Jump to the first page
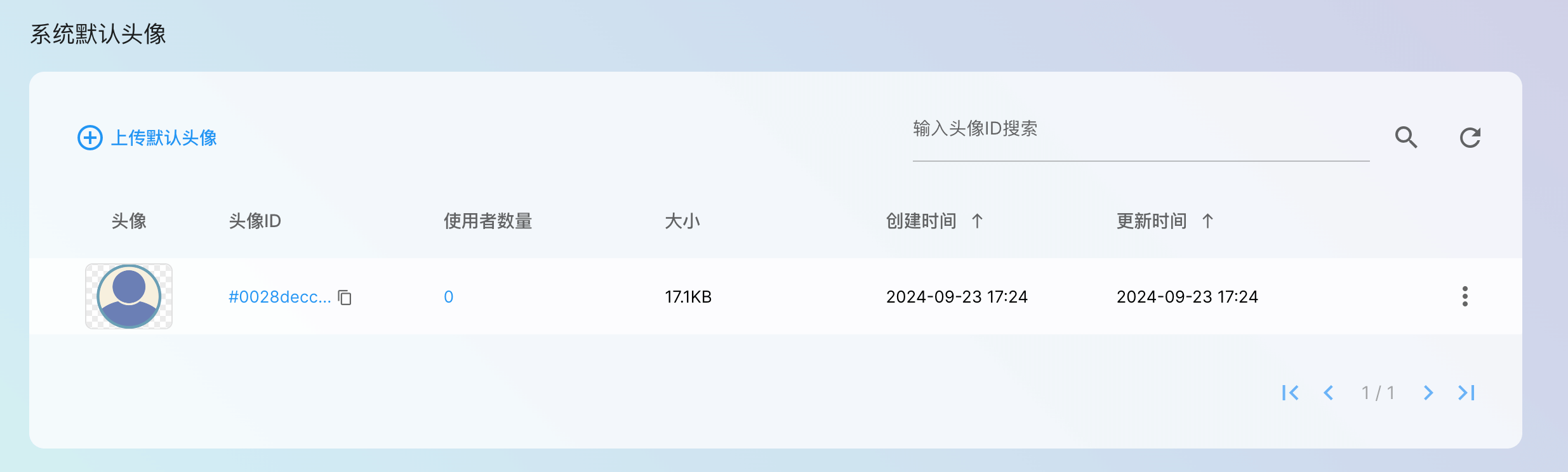Viewport: 1568px width, 472px height. click(x=1290, y=393)
